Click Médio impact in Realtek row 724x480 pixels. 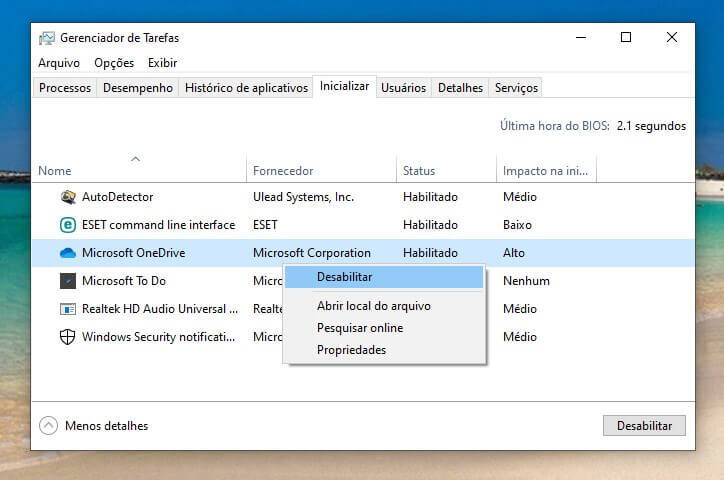520,309
